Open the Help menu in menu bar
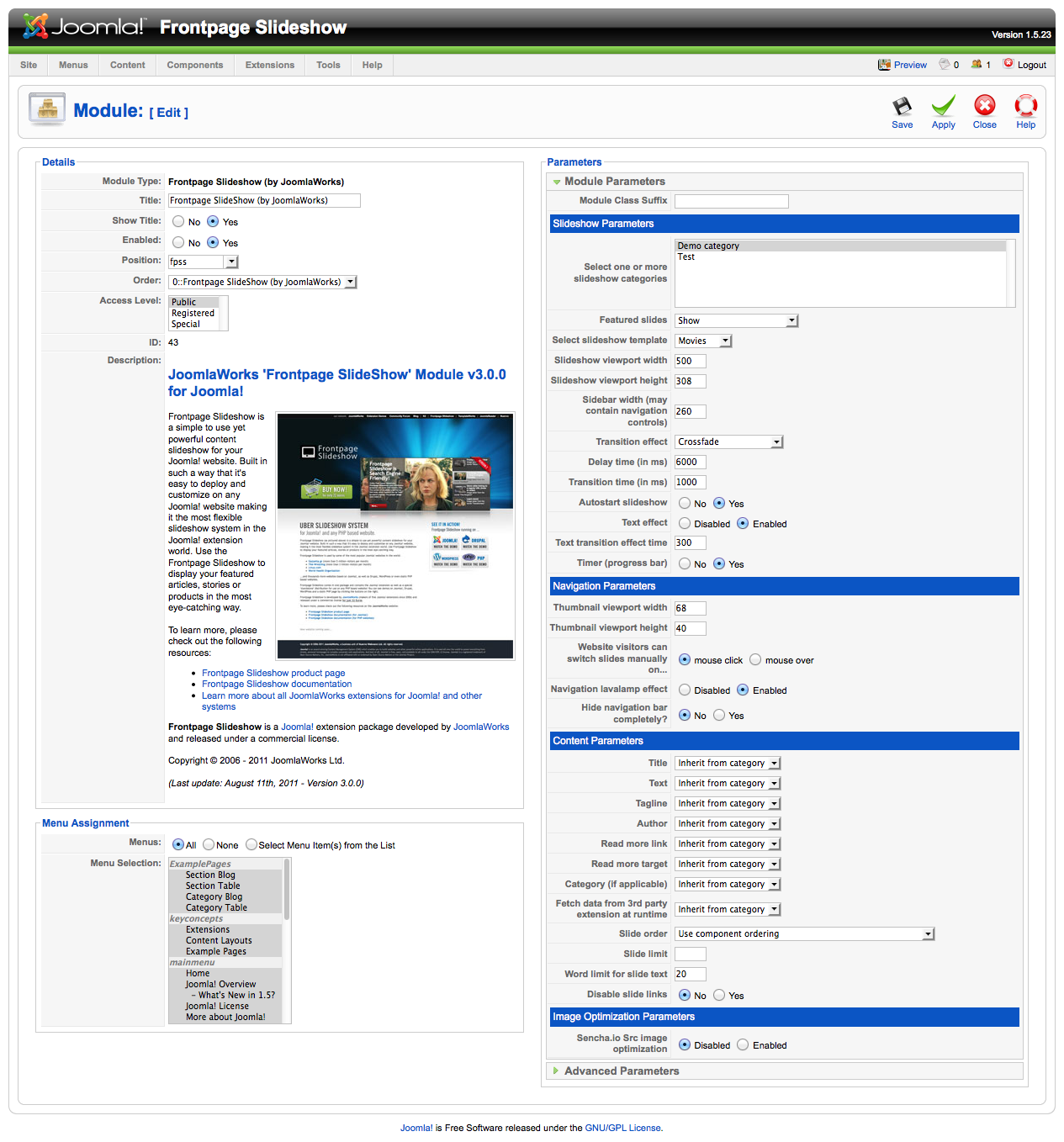Viewport: 1064px width, 1142px height. [x=373, y=65]
